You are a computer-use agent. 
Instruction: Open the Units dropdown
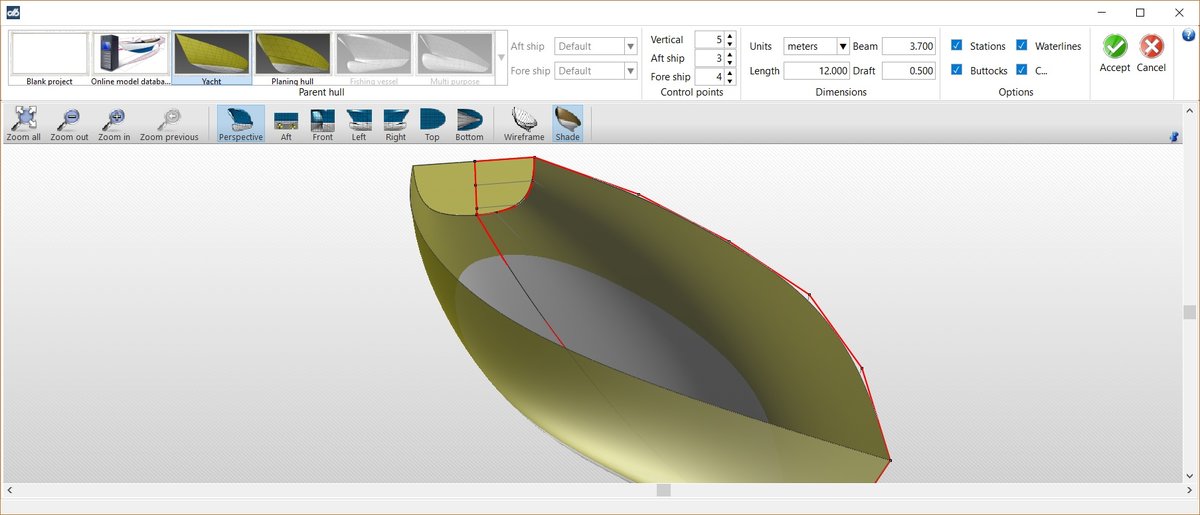pos(842,46)
